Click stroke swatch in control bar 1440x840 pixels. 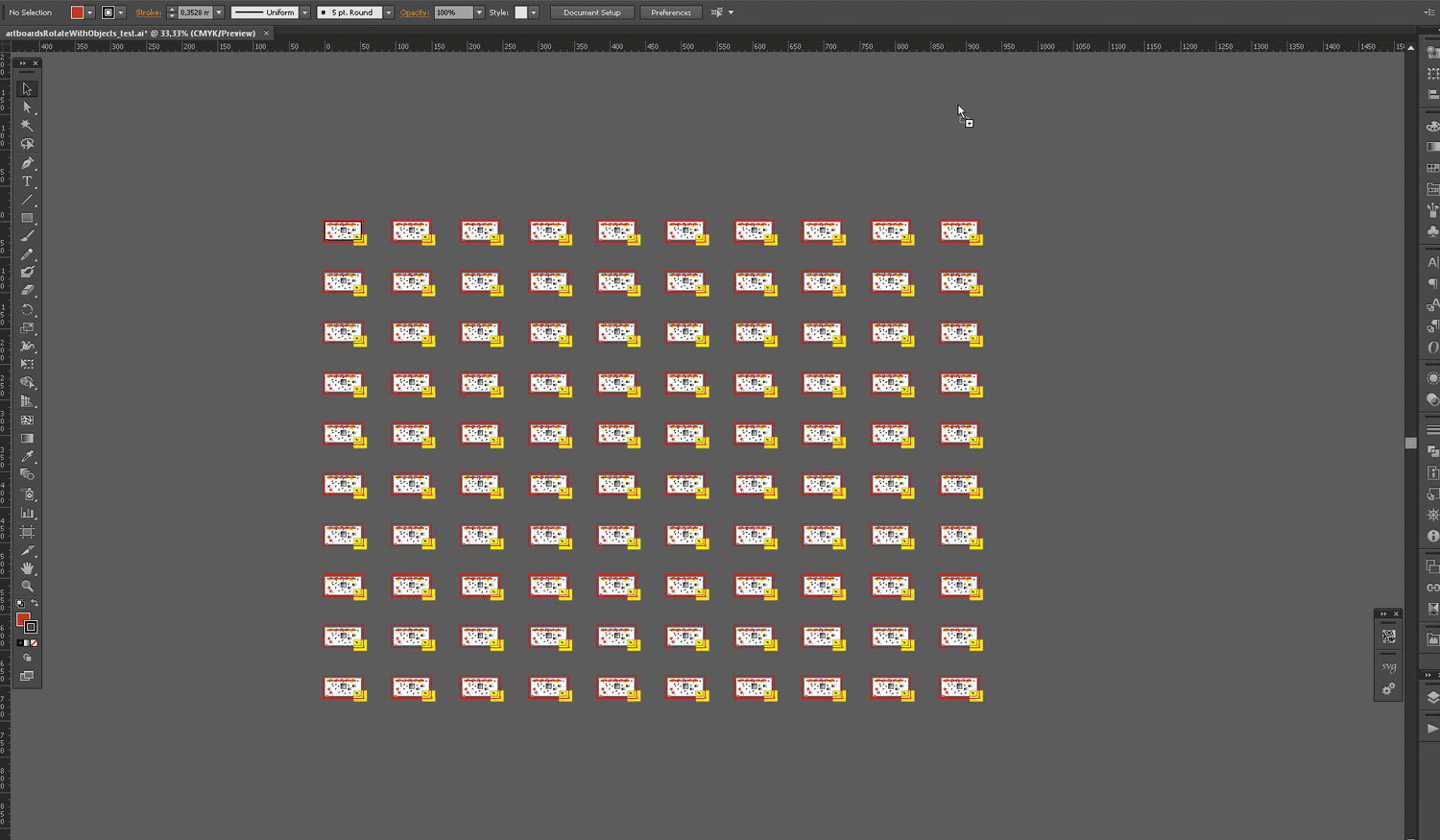[108, 12]
